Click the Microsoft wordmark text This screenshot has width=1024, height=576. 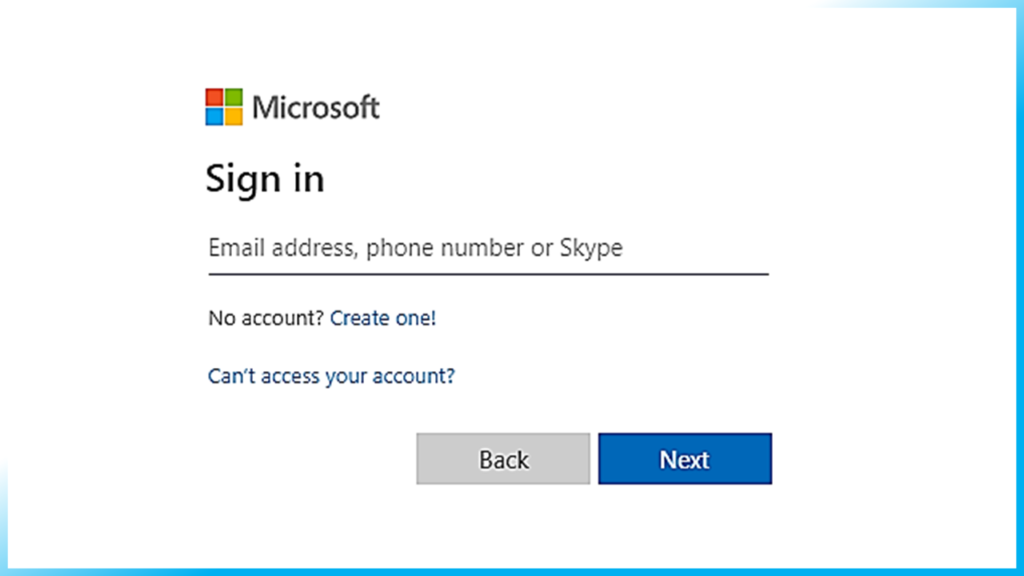[316, 107]
